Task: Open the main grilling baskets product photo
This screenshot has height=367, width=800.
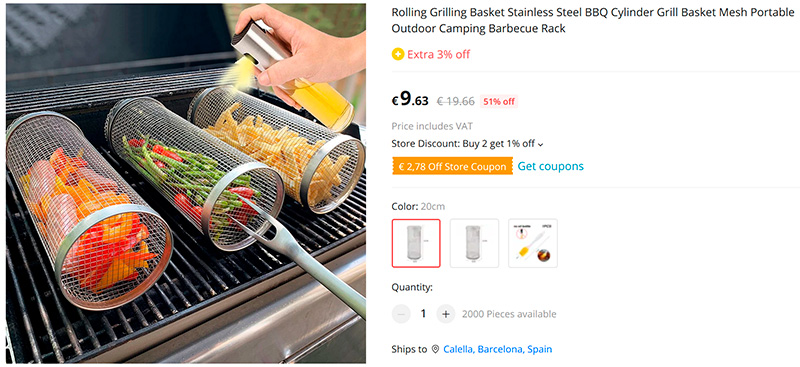Action: (x=186, y=183)
